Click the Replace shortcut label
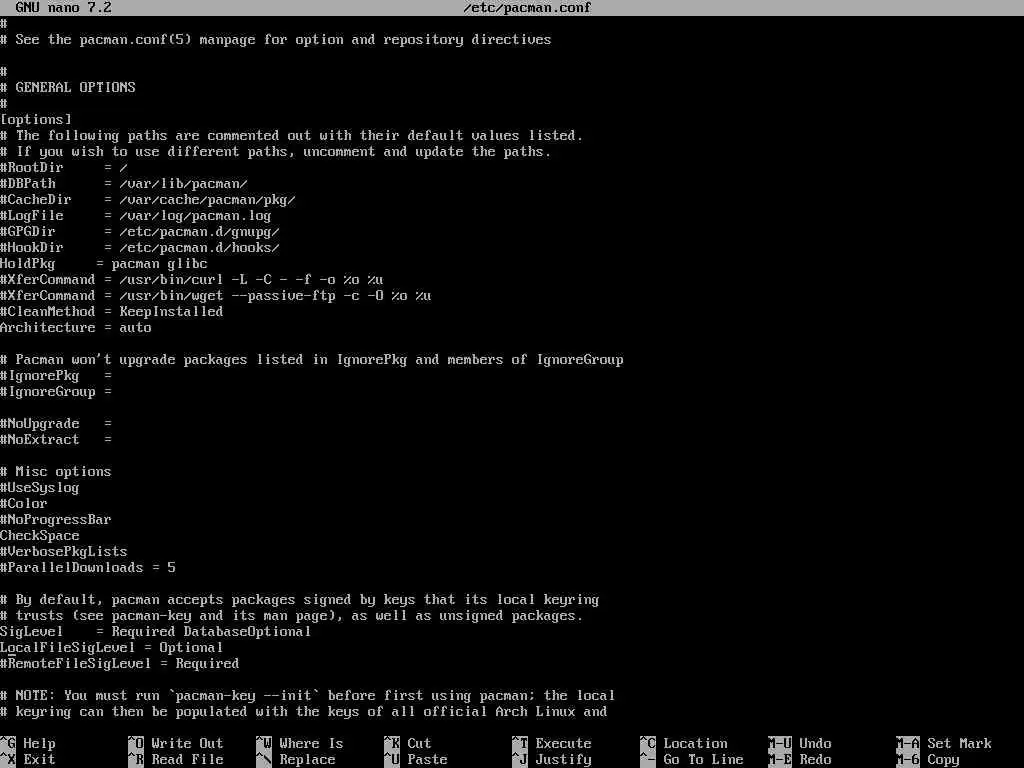This screenshot has height=768, width=1024. (307, 760)
